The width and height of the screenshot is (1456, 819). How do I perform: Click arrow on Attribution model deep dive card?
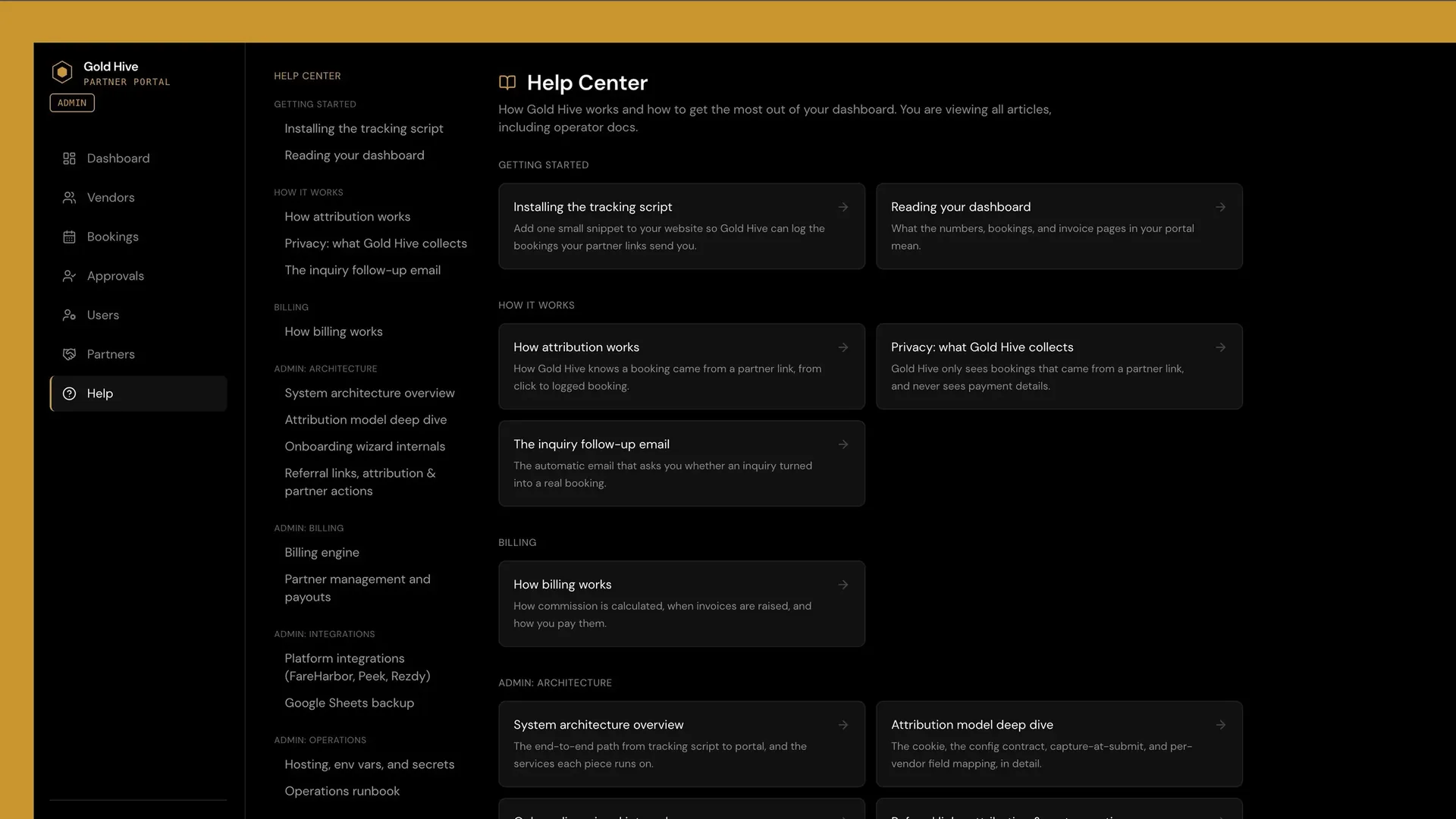click(1221, 725)
